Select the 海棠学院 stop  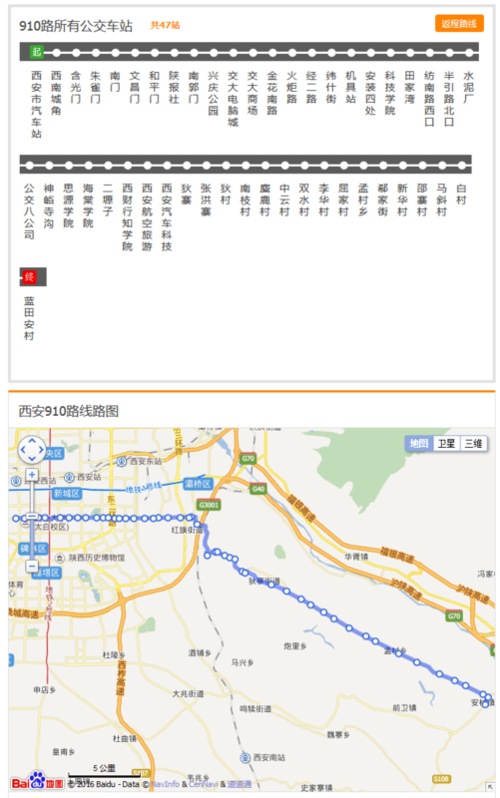[88, 206]
